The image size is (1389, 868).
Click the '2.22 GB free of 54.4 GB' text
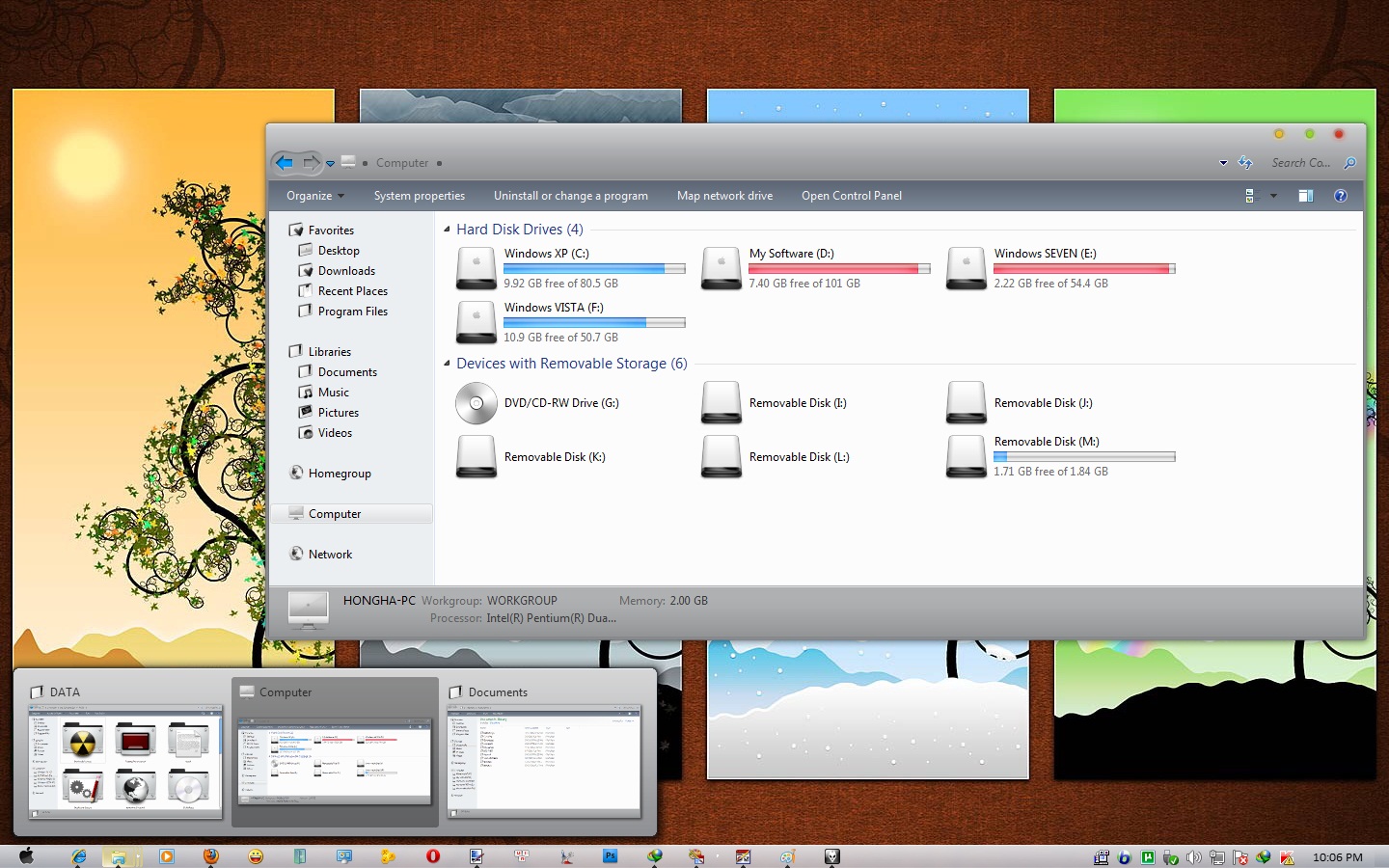pyautogui.click(x=1050, y=284)
